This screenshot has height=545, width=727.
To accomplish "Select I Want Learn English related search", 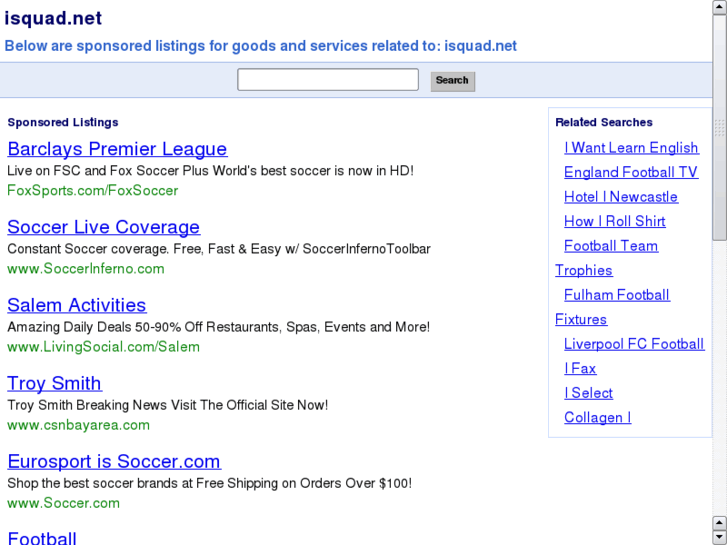I will point(631,148).
